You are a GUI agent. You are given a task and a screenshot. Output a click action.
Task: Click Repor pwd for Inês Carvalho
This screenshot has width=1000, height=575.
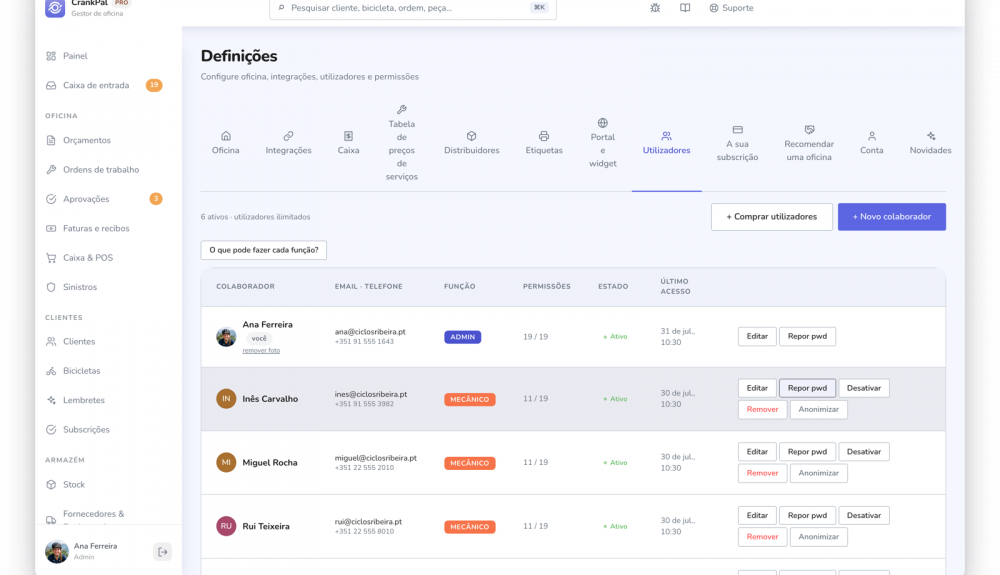(x=807, y=388)
